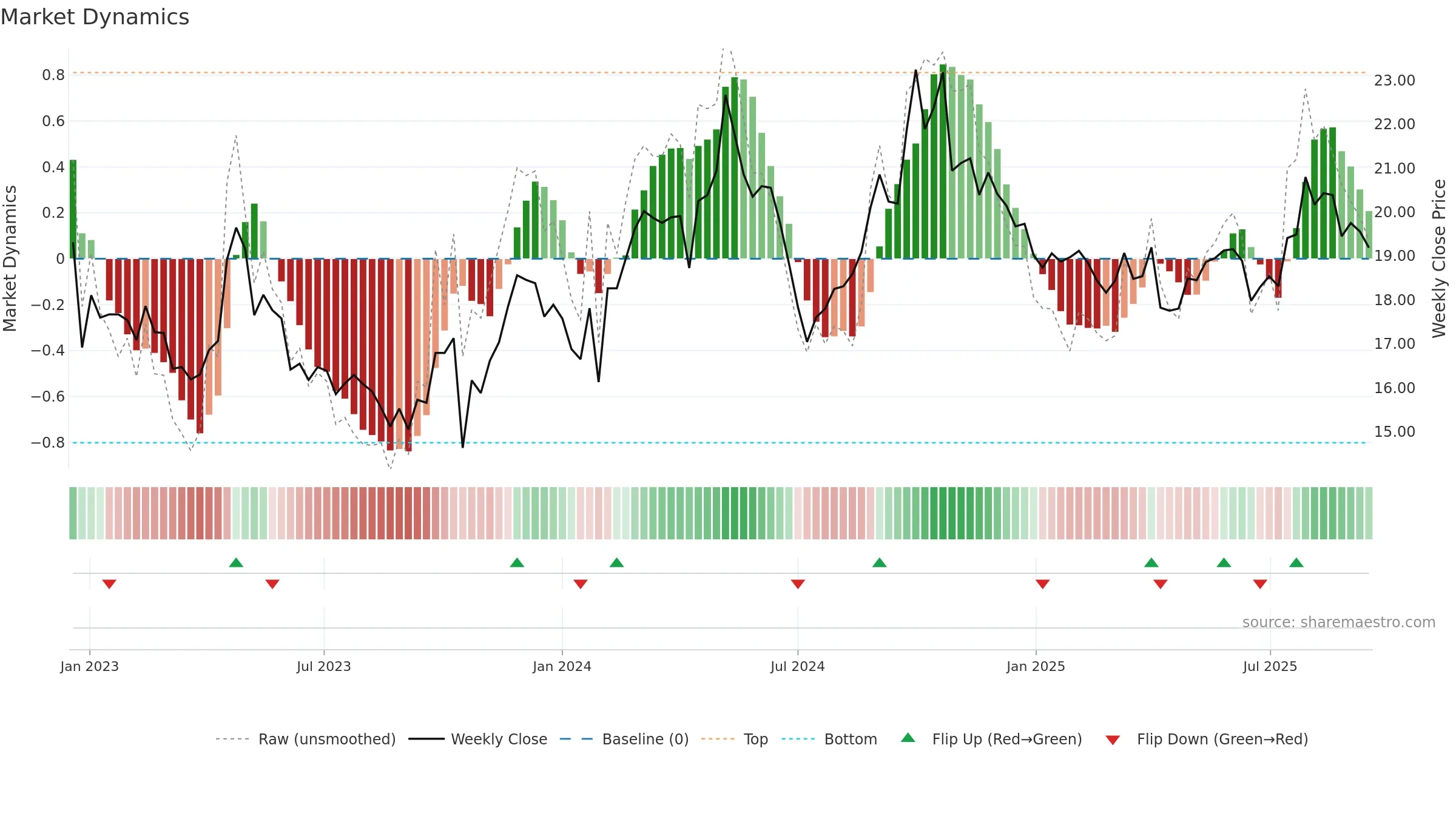Click the 'Market Dynamics' chart title at top

[95, 17]
